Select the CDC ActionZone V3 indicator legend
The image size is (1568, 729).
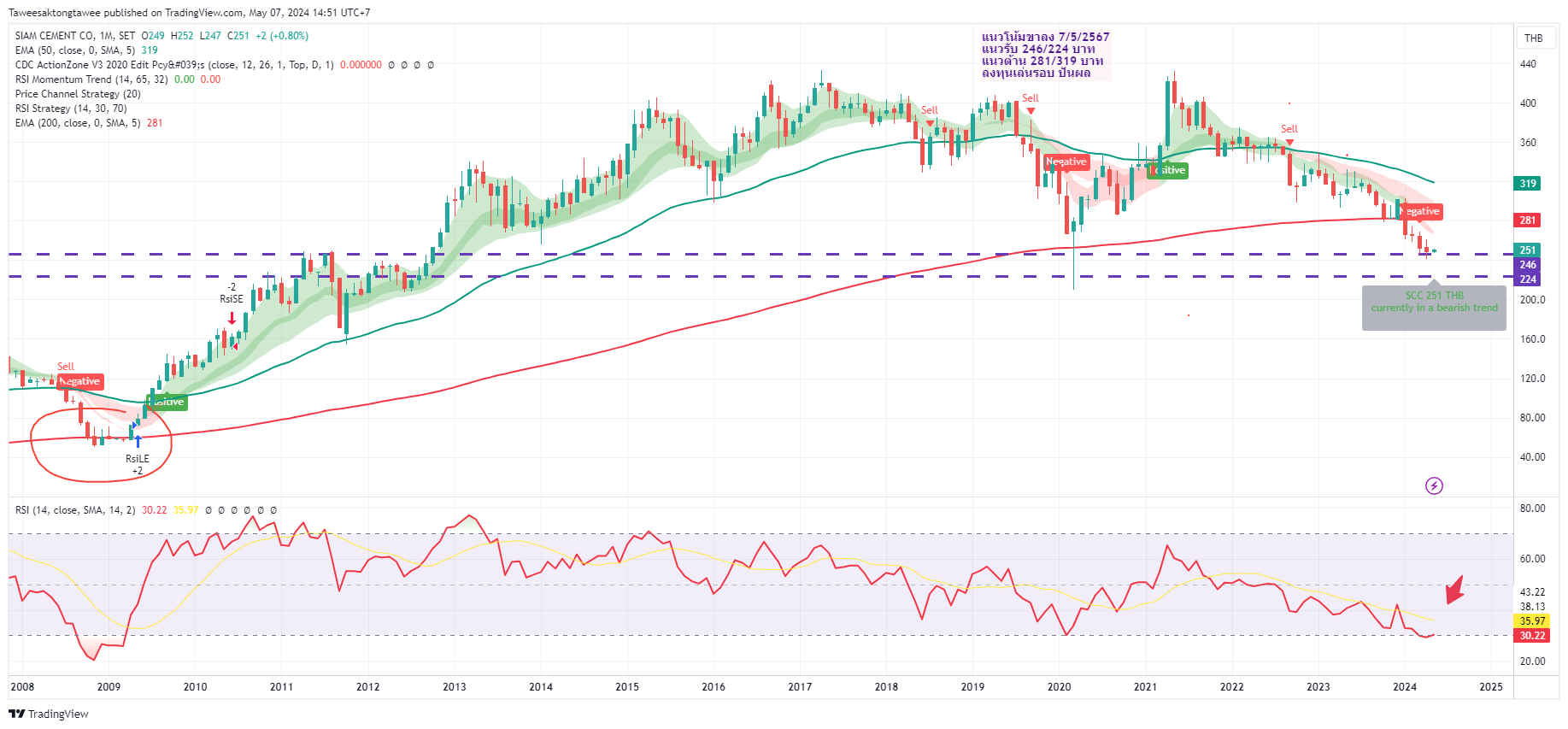(225, 65)
